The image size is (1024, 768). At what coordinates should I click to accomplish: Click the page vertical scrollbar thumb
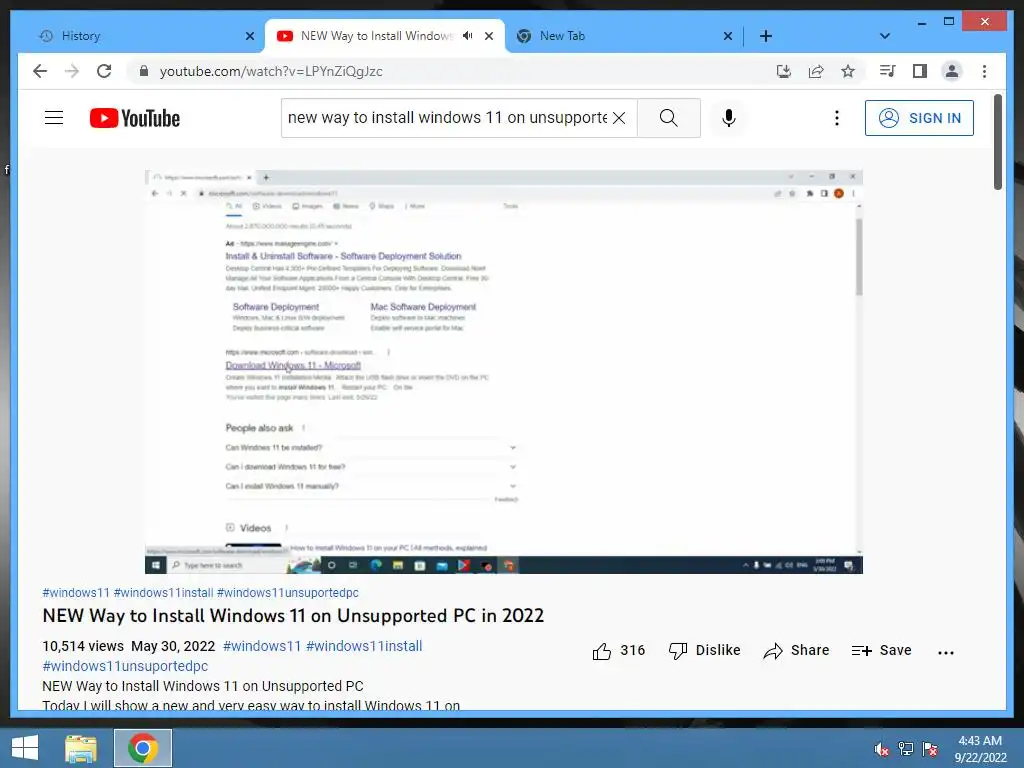997,142
